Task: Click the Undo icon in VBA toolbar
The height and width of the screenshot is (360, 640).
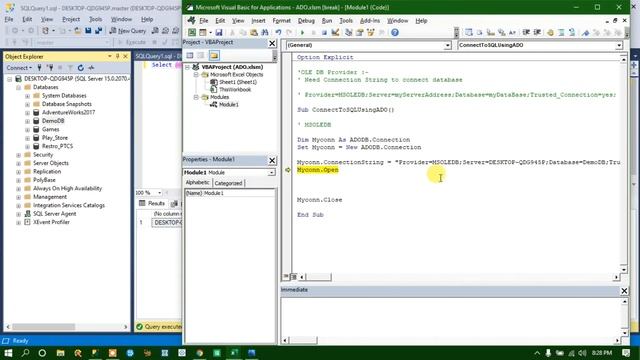Action: [x=278, y=32]
